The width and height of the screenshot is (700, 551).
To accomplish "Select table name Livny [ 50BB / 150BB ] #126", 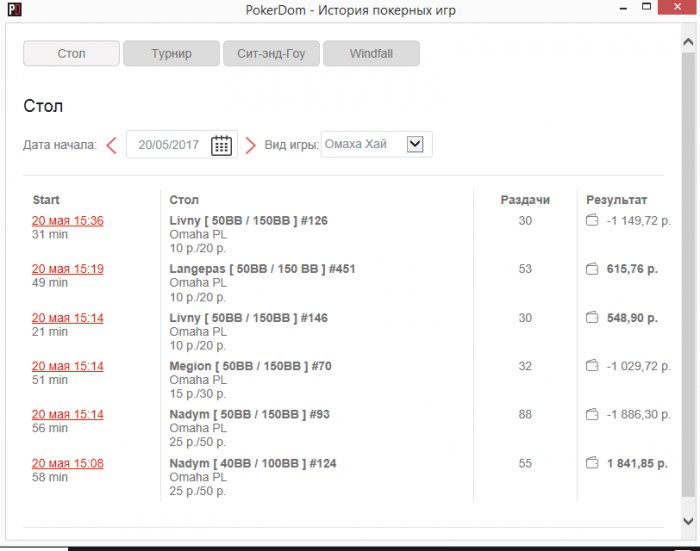I will 248,221.
